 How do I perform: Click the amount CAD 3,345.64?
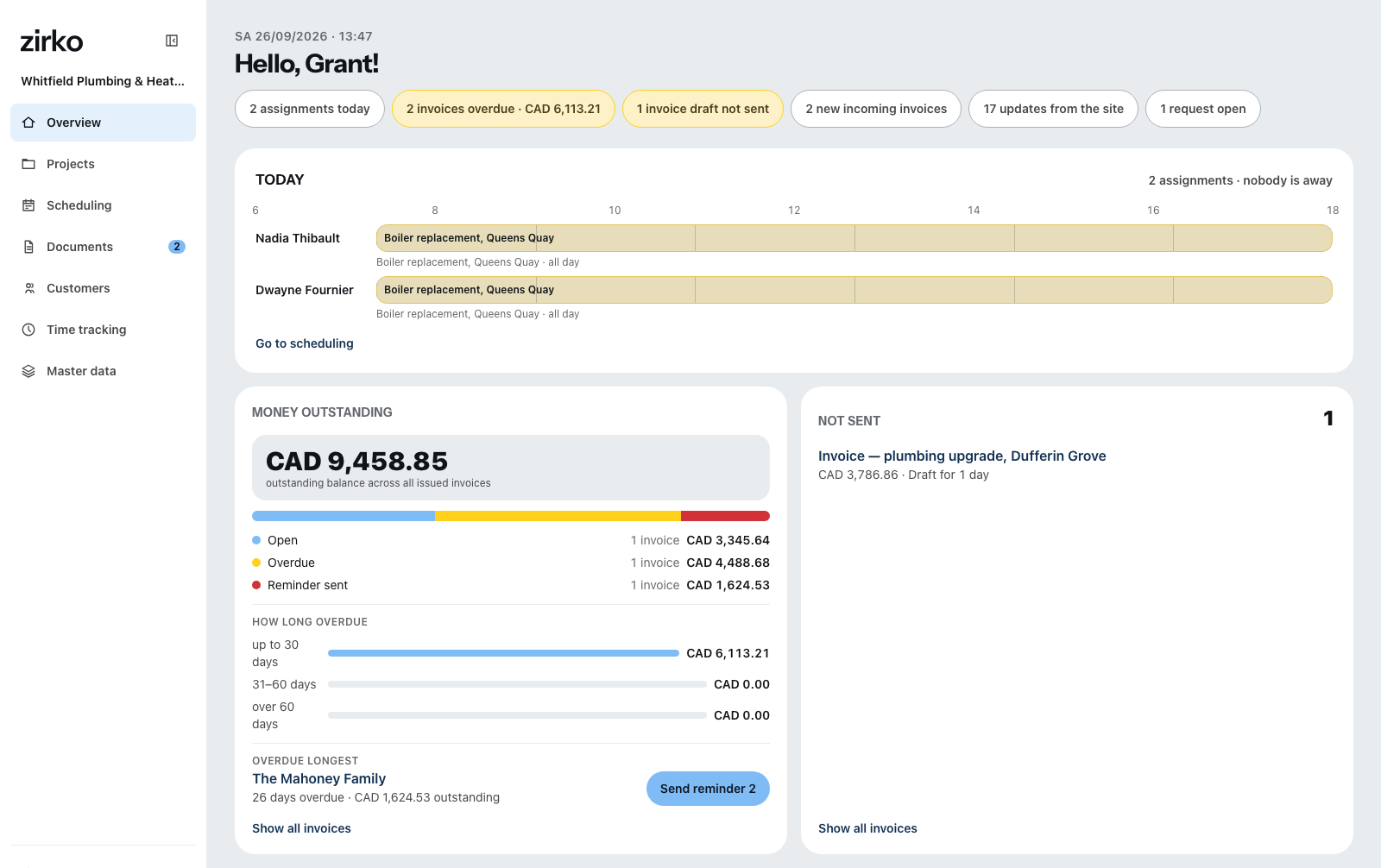tap(728, 540)
